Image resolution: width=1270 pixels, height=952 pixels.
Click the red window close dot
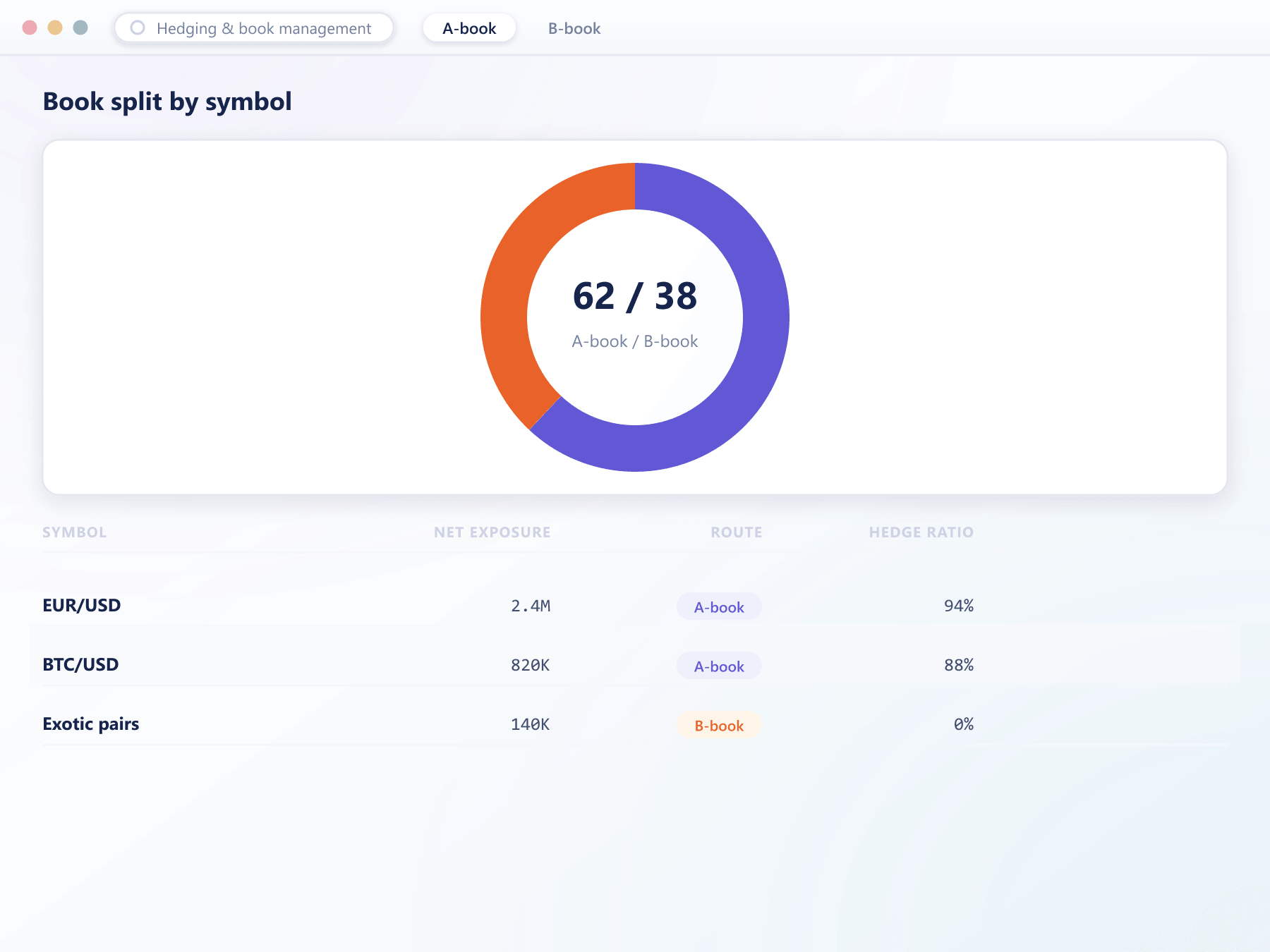coord(30,28)
